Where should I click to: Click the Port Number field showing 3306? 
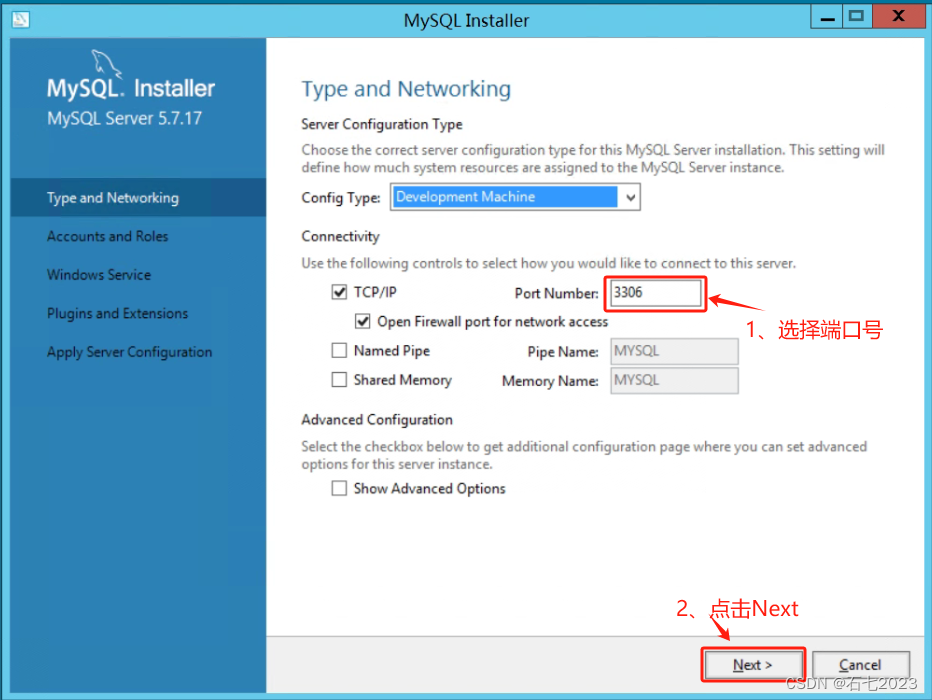coord(655,293)
